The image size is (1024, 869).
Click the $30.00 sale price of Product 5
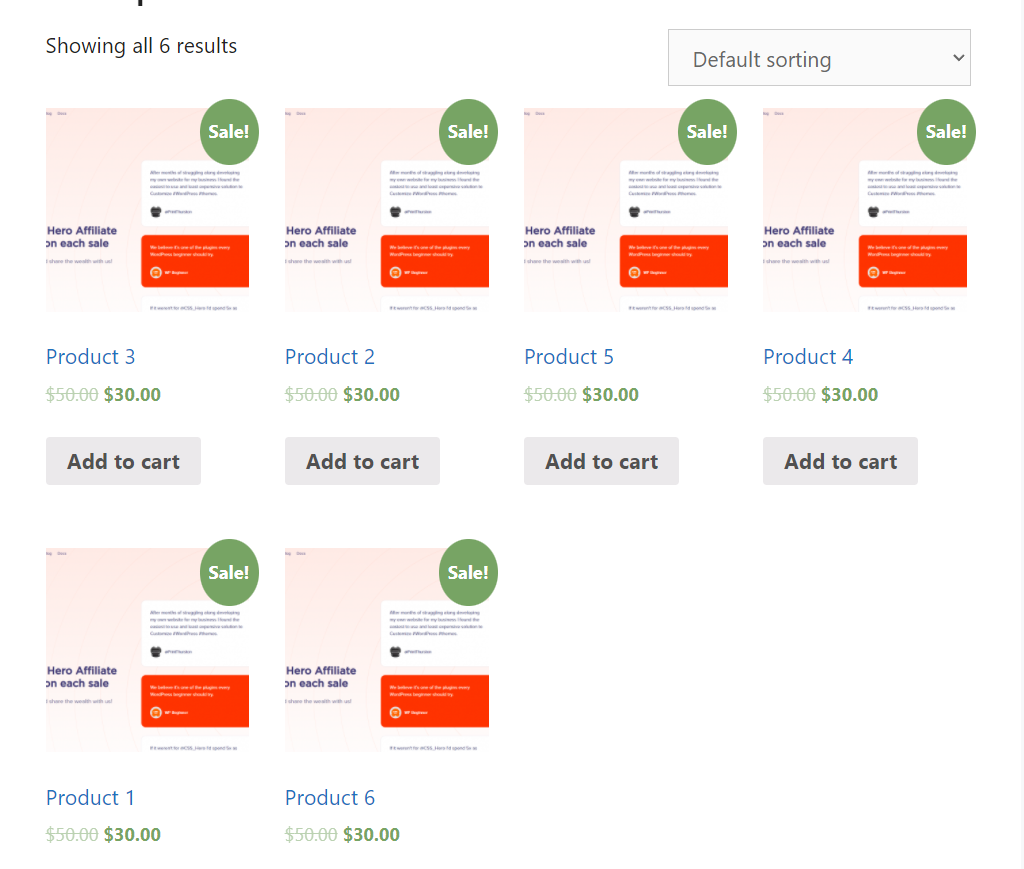point(611,394)
